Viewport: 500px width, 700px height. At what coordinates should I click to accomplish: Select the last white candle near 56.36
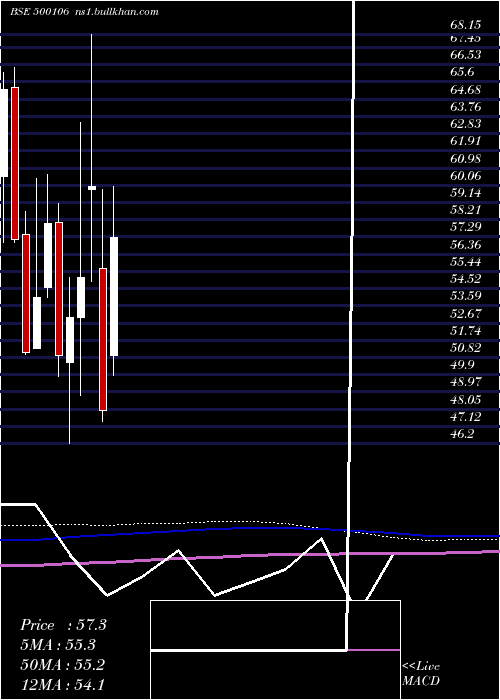(114, 296)
